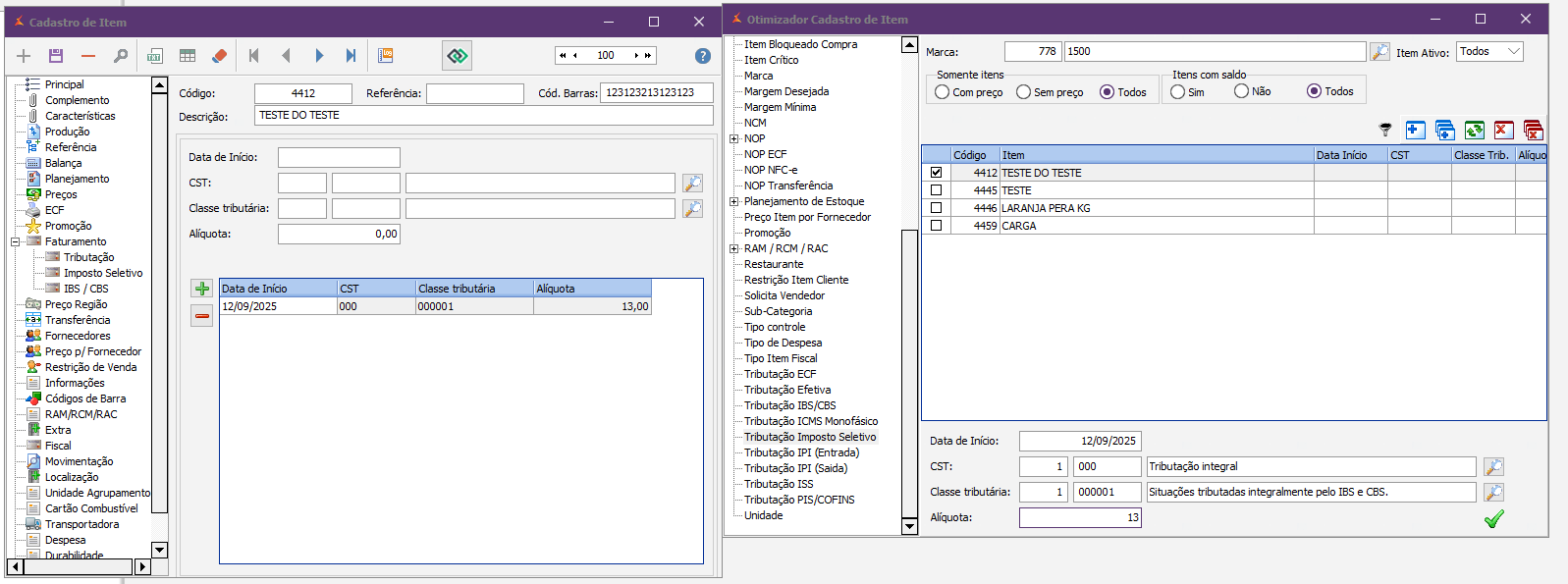Expand the RAM / RCM / RAC node

(x=733, y=248)
